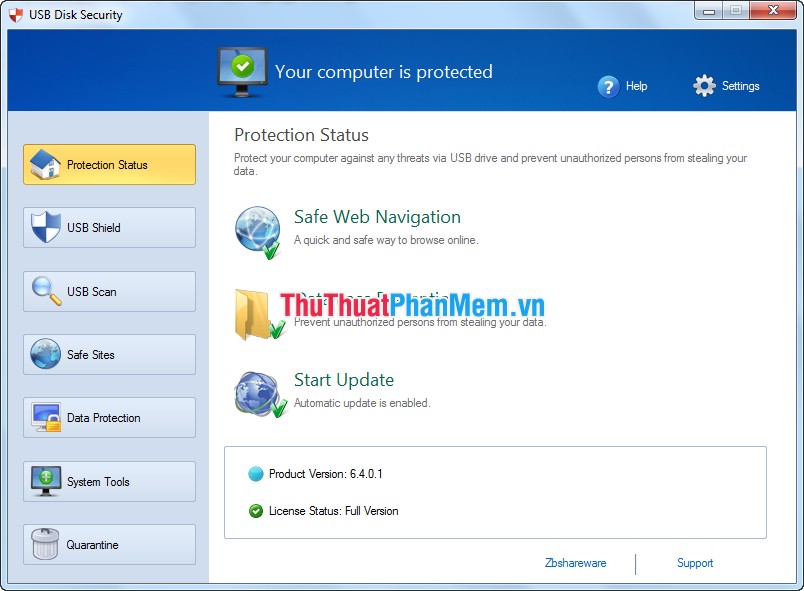Click the Start Update heading
The height and width of the screenshot is (591, 804).
344,380
